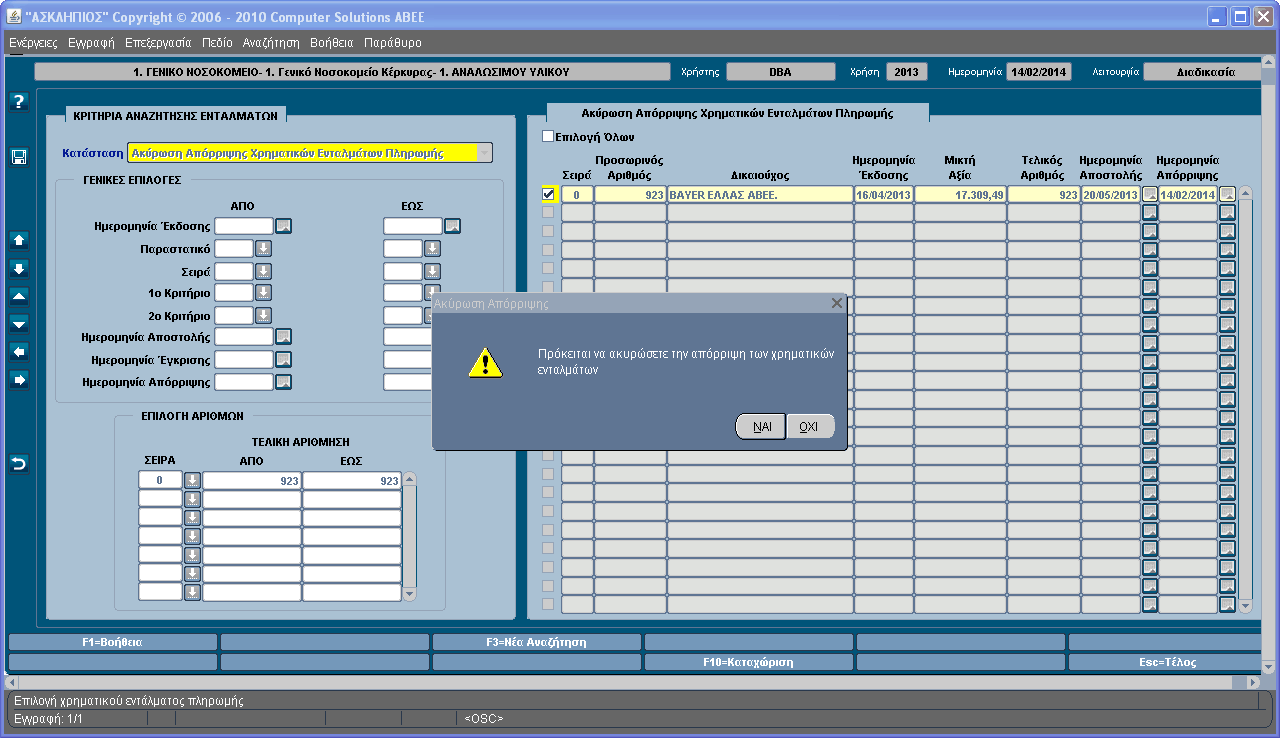Uncheck the BAYER ΕΛΛΑΣ row checkbox
Viewport: 1280px width, 738px height.
coord(548,194)
